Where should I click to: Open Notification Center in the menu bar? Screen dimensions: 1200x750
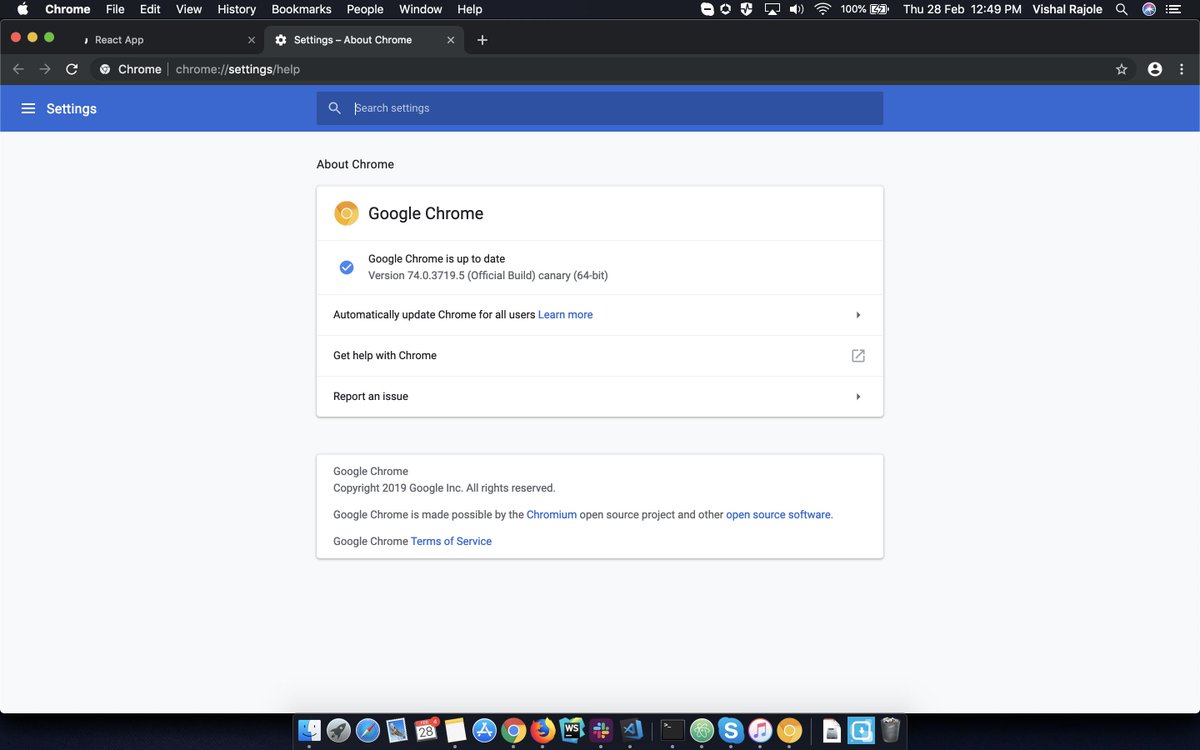click(1175, 9)
